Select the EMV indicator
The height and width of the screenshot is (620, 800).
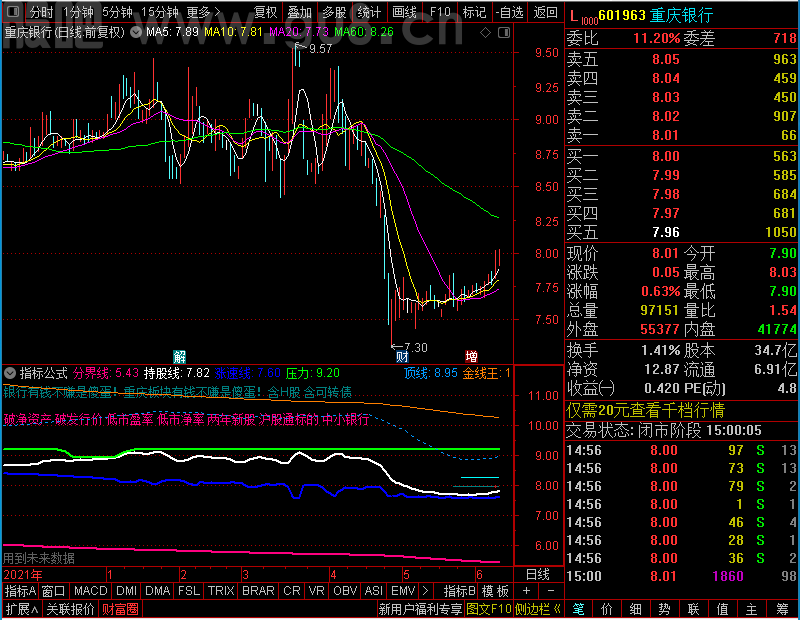(403, 591)
